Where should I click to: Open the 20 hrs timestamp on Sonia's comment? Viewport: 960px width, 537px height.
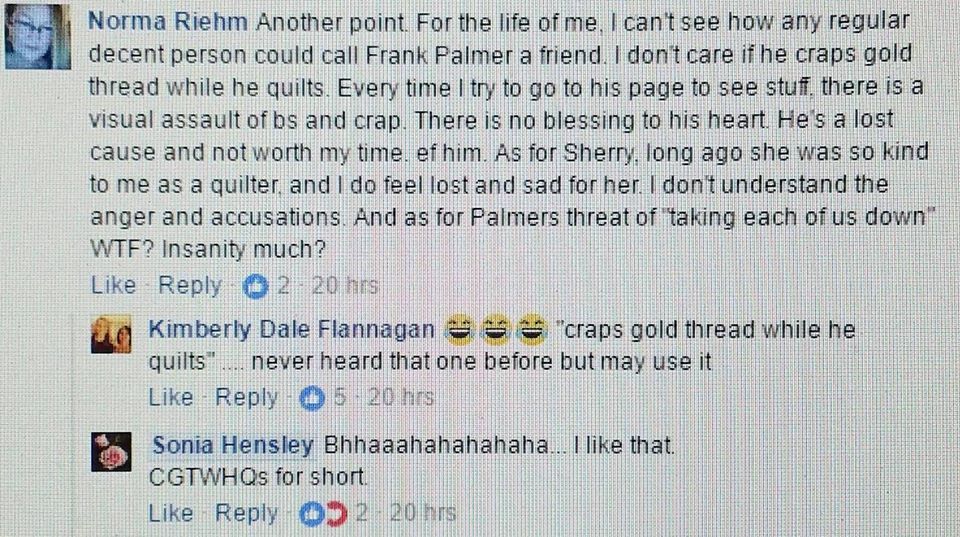423,513
